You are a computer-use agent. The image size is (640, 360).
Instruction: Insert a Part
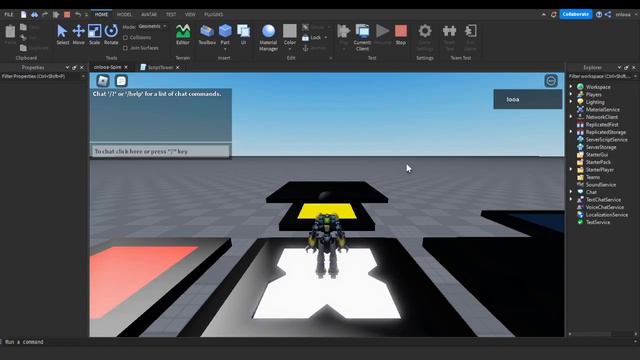point(225,34)
